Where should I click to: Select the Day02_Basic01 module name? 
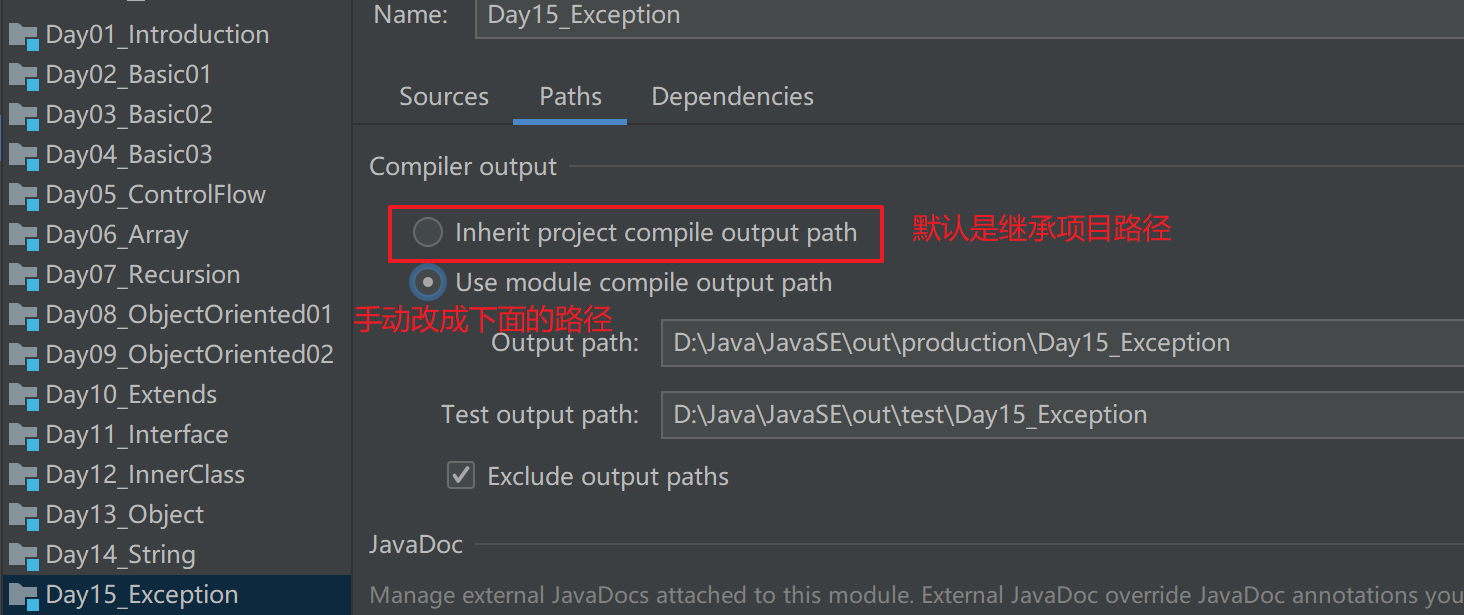[x=128, y=75]
